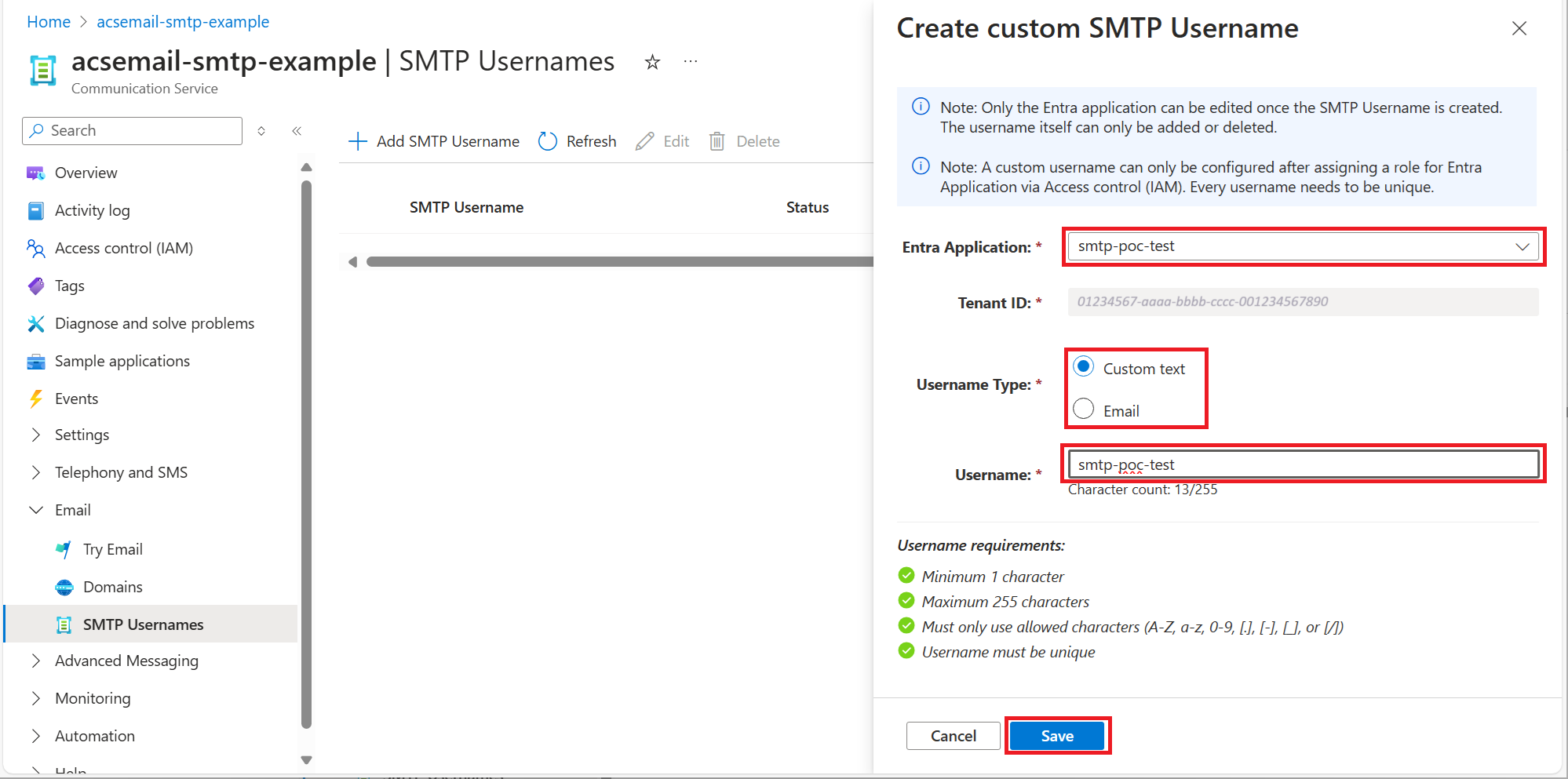Open Access control (IAM)

click(123, 248)
